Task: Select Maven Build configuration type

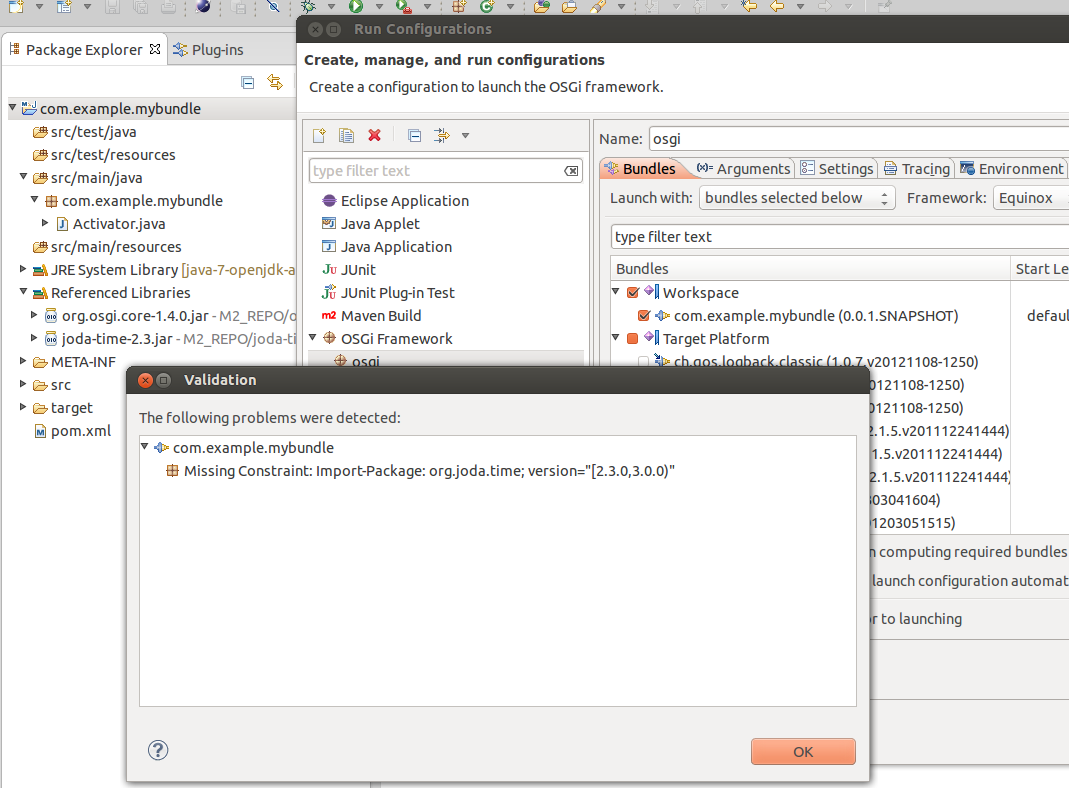Action: coord(380,316)
